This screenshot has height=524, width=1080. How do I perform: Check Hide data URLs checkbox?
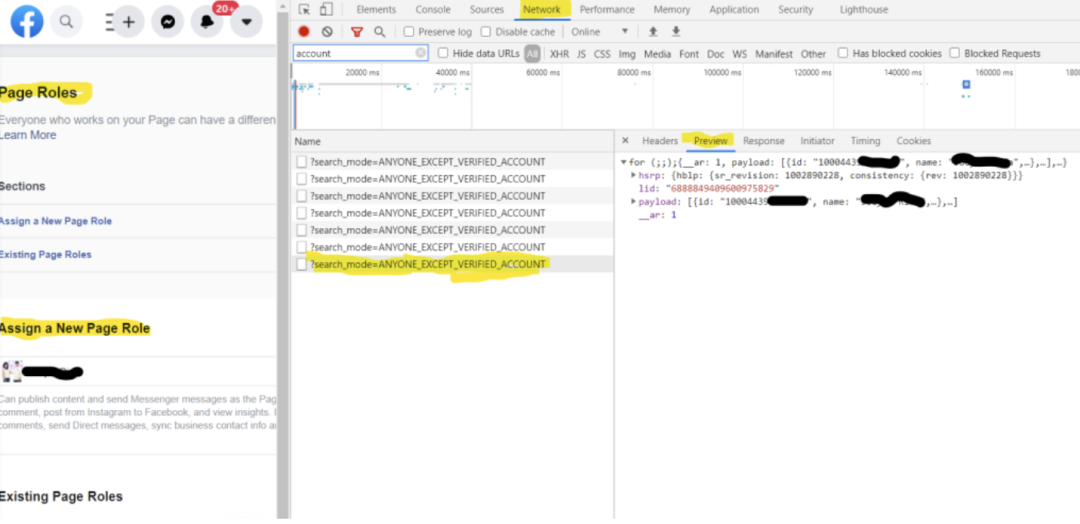(x=444, y=53)
